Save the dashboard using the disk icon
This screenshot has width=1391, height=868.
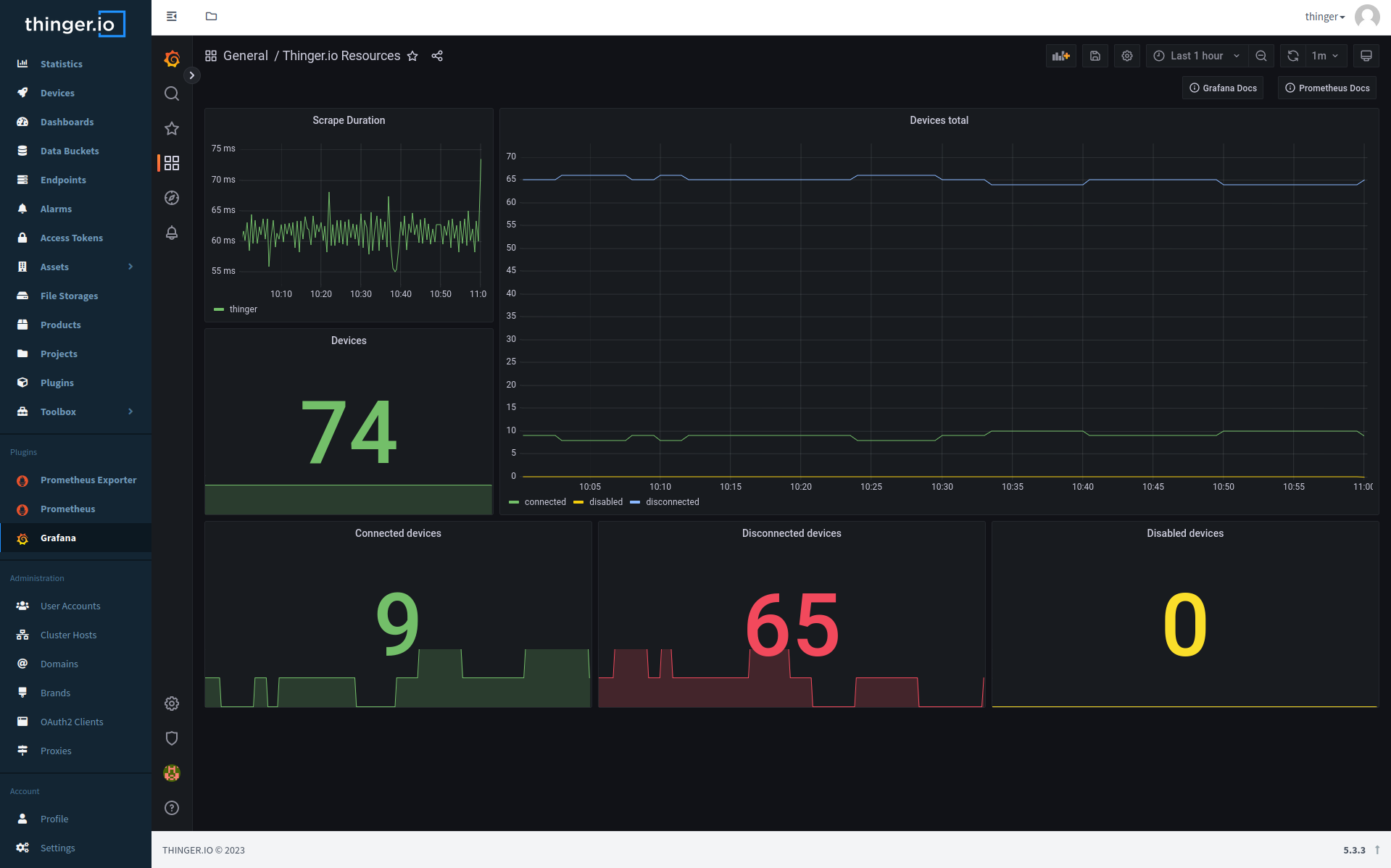point(1095,56)
